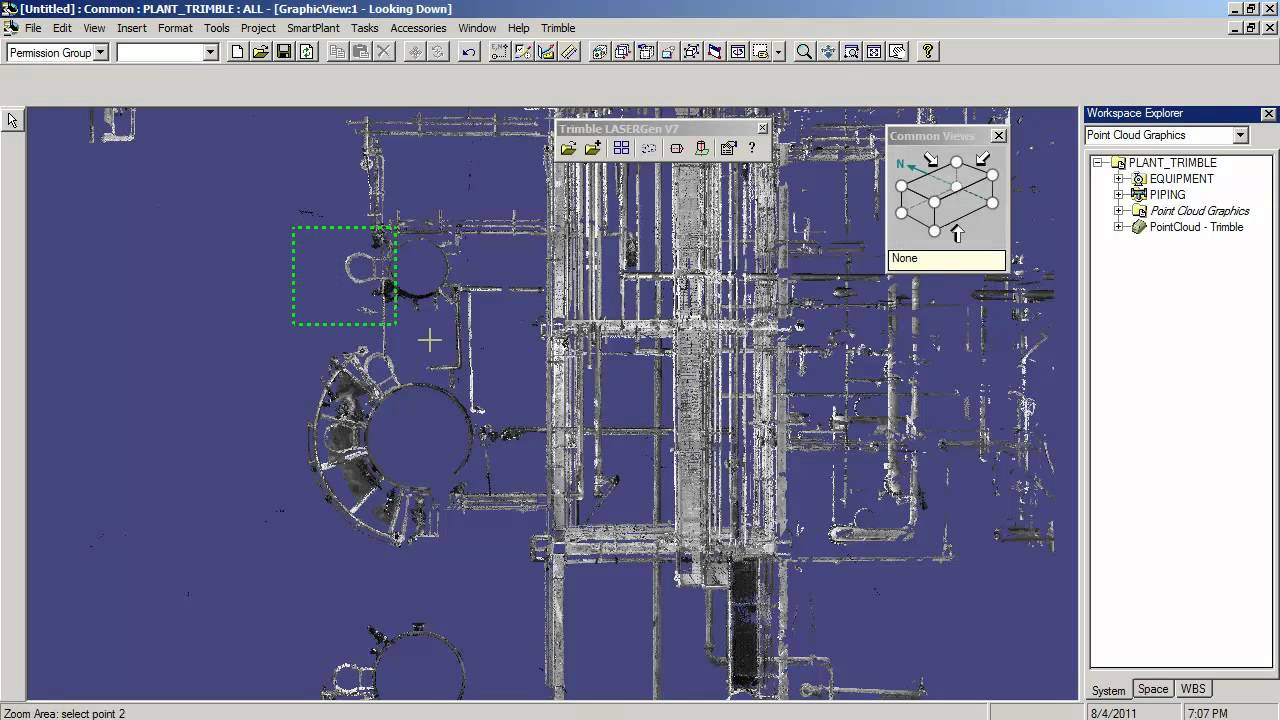Select PointCloud - Trimble tree item
Viewport: 1280px width, 720px height.
1196,227
